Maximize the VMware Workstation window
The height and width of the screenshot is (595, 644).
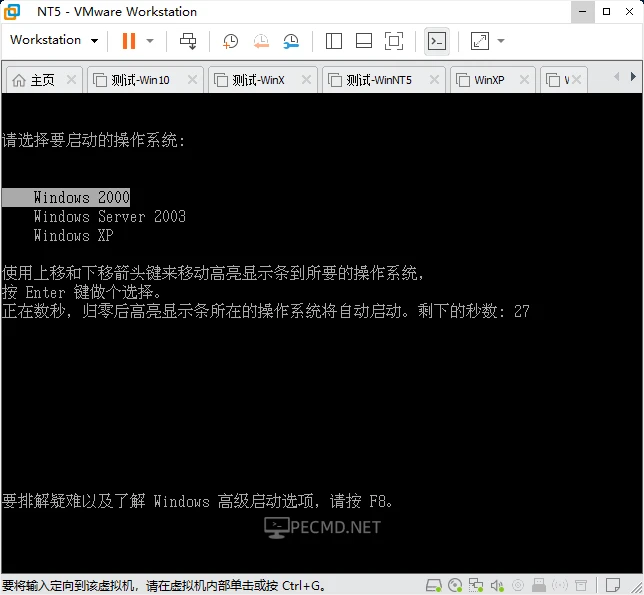tap(606, 11)
